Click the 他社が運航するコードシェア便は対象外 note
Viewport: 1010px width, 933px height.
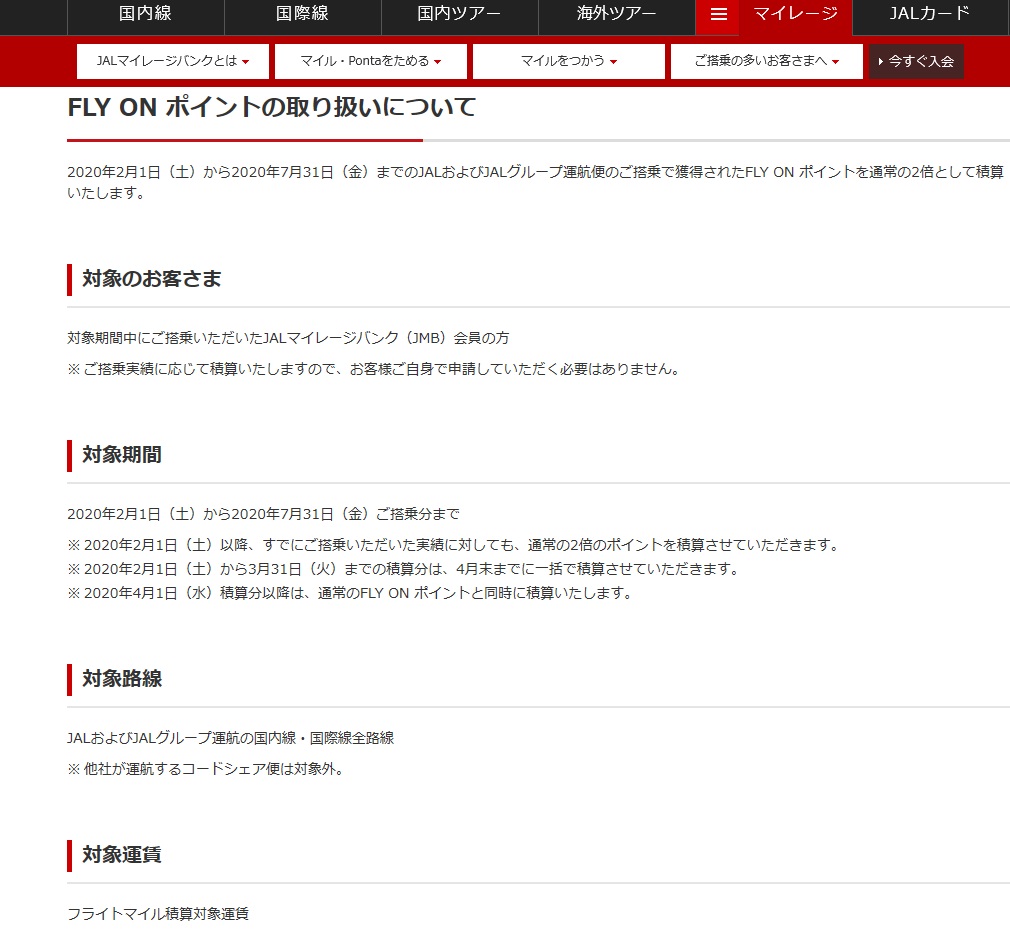tap(206, 769)
